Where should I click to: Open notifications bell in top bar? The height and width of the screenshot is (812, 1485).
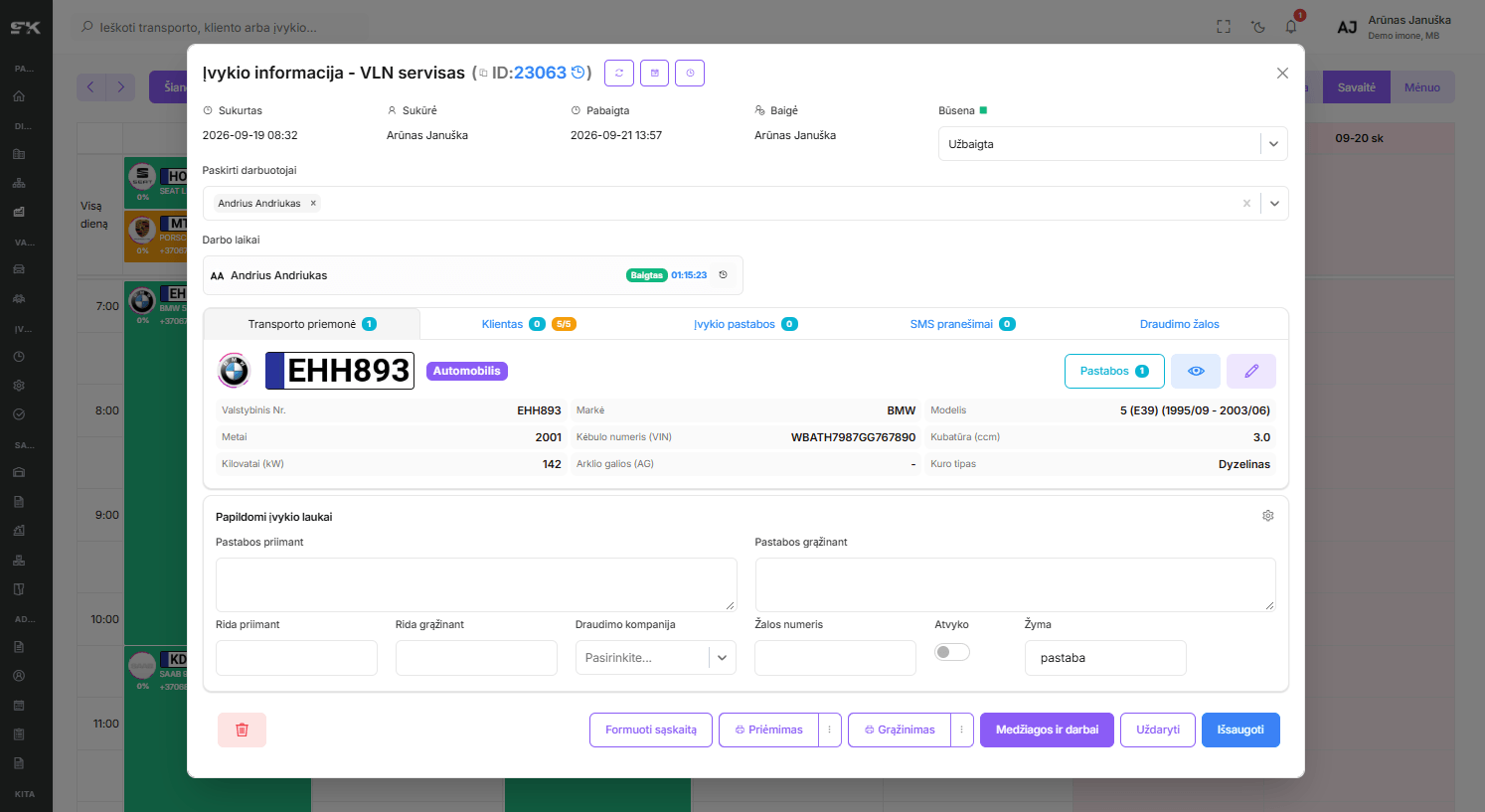click(1291, 27)
